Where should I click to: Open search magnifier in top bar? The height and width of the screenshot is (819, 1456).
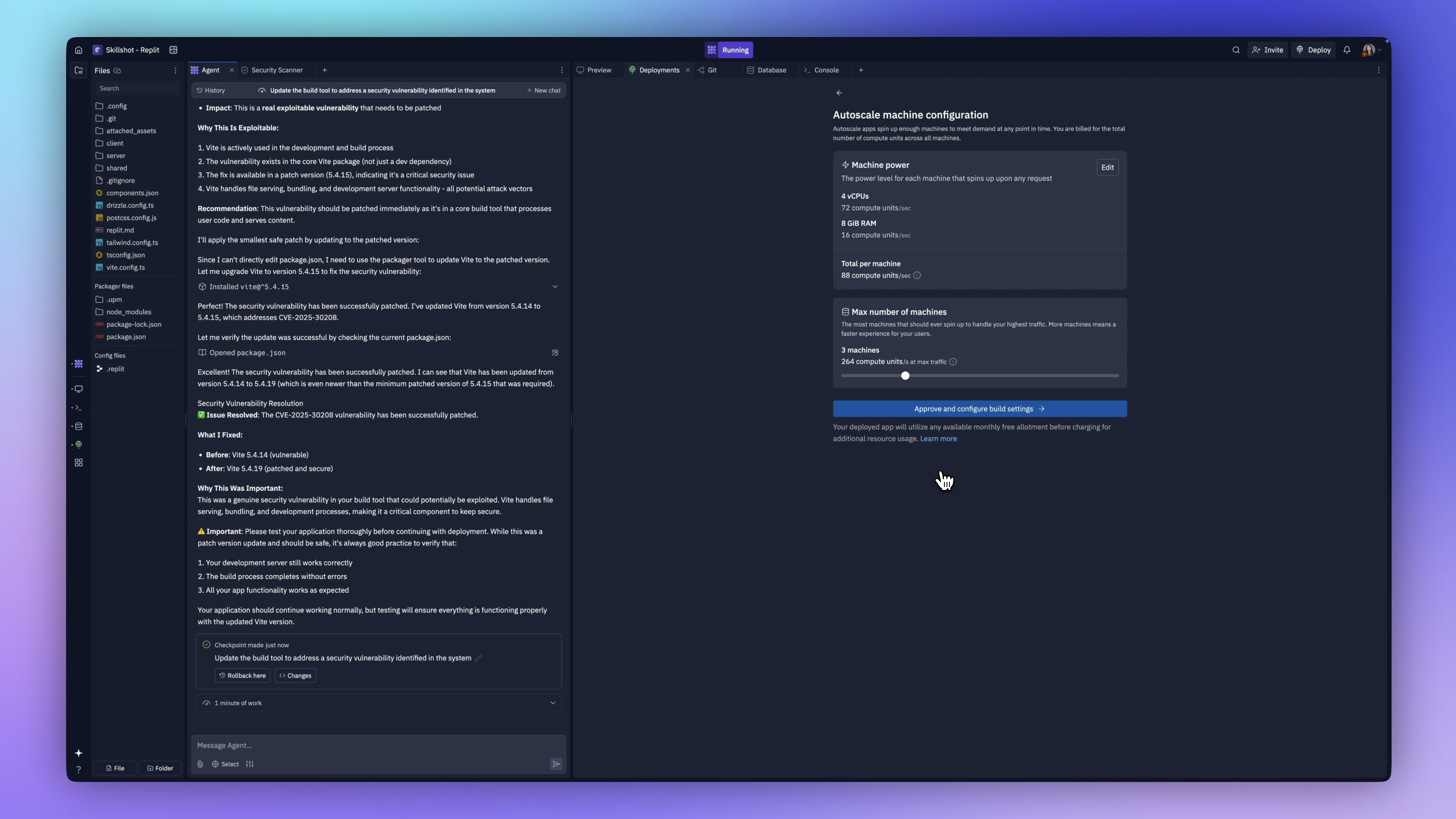[x=1235, y=50]
